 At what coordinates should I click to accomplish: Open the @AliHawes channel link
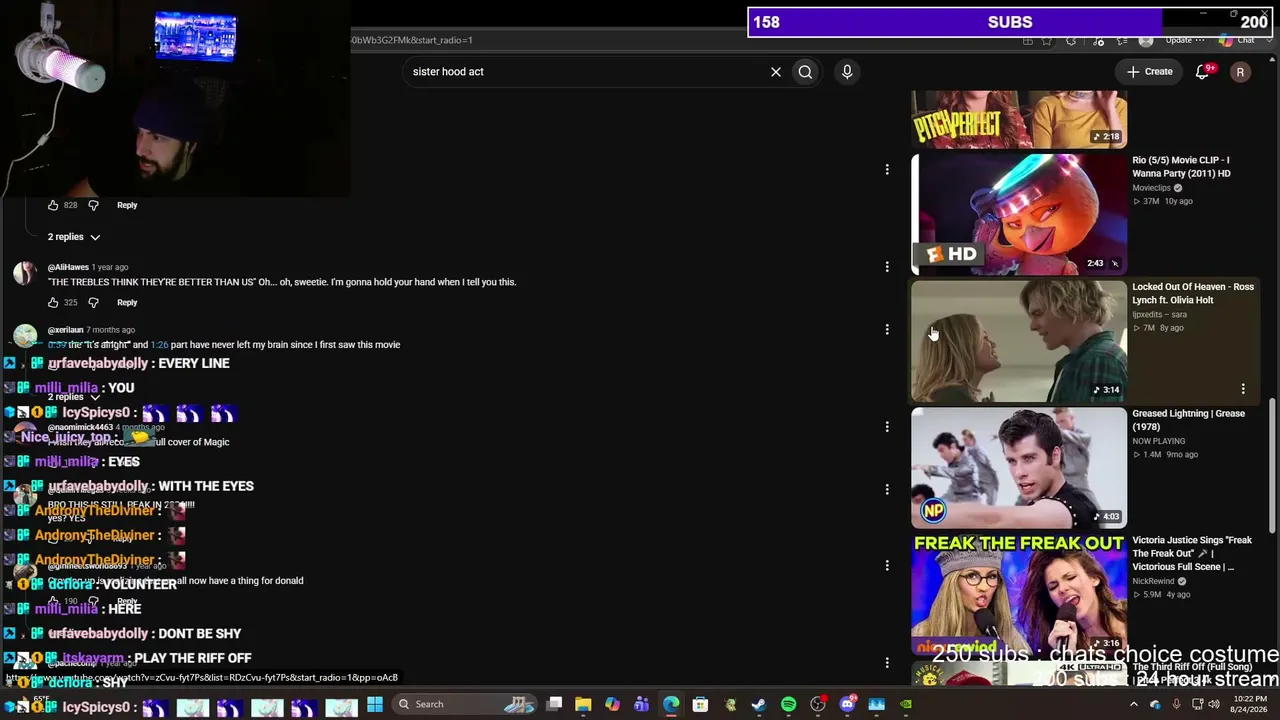tap(68, 267)
